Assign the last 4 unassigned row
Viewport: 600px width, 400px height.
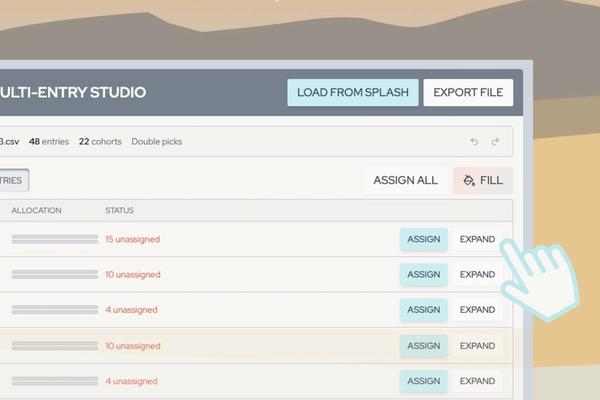pyautogui.click(x=424, y=381)
